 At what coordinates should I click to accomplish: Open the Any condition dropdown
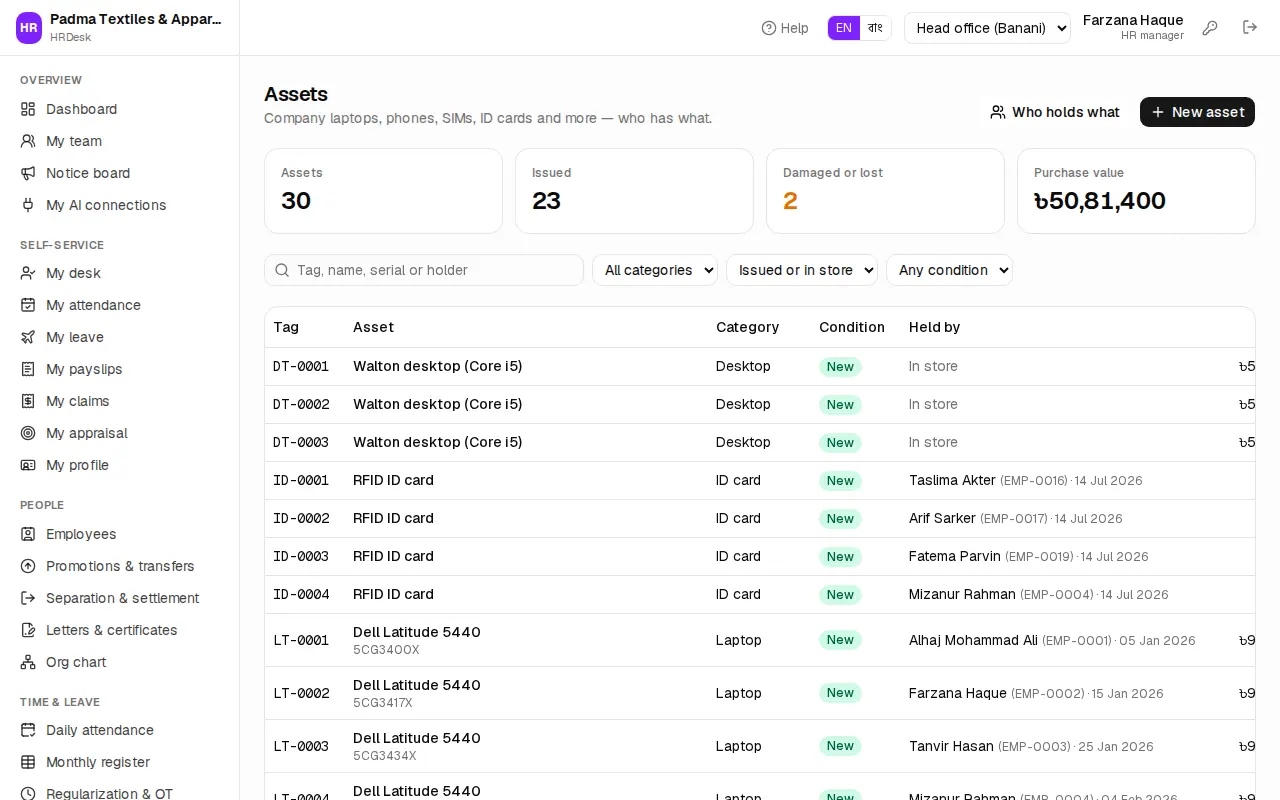click(x=949, y=270)
